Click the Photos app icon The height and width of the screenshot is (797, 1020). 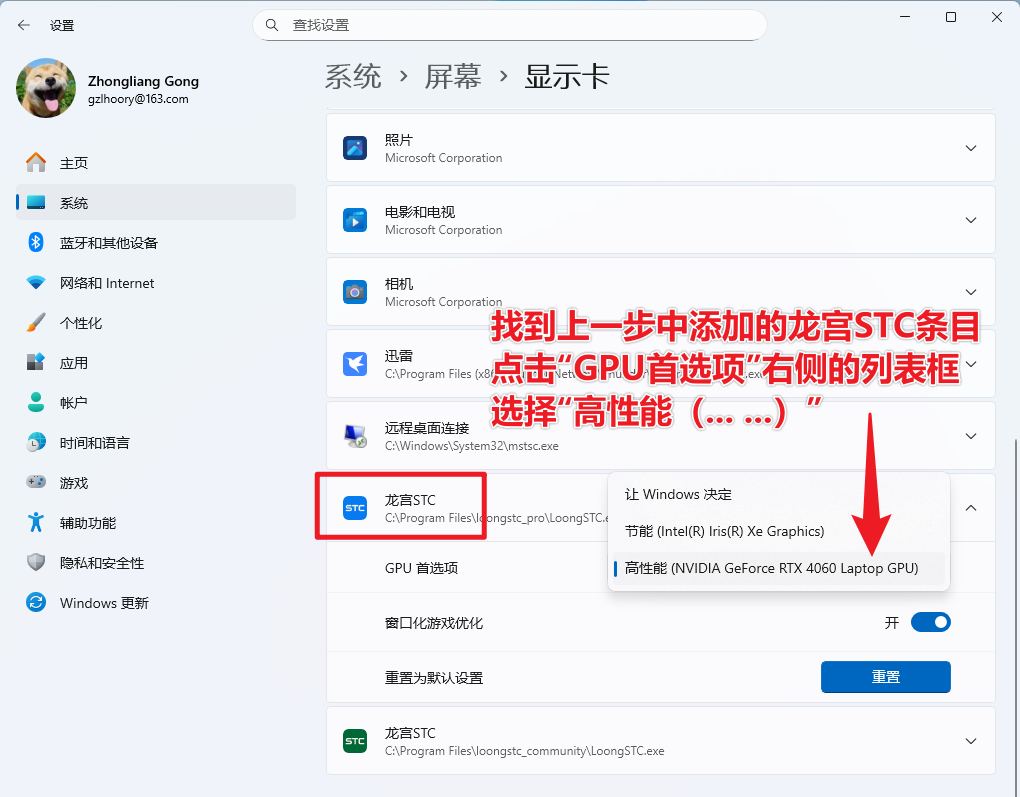point(355,148)
